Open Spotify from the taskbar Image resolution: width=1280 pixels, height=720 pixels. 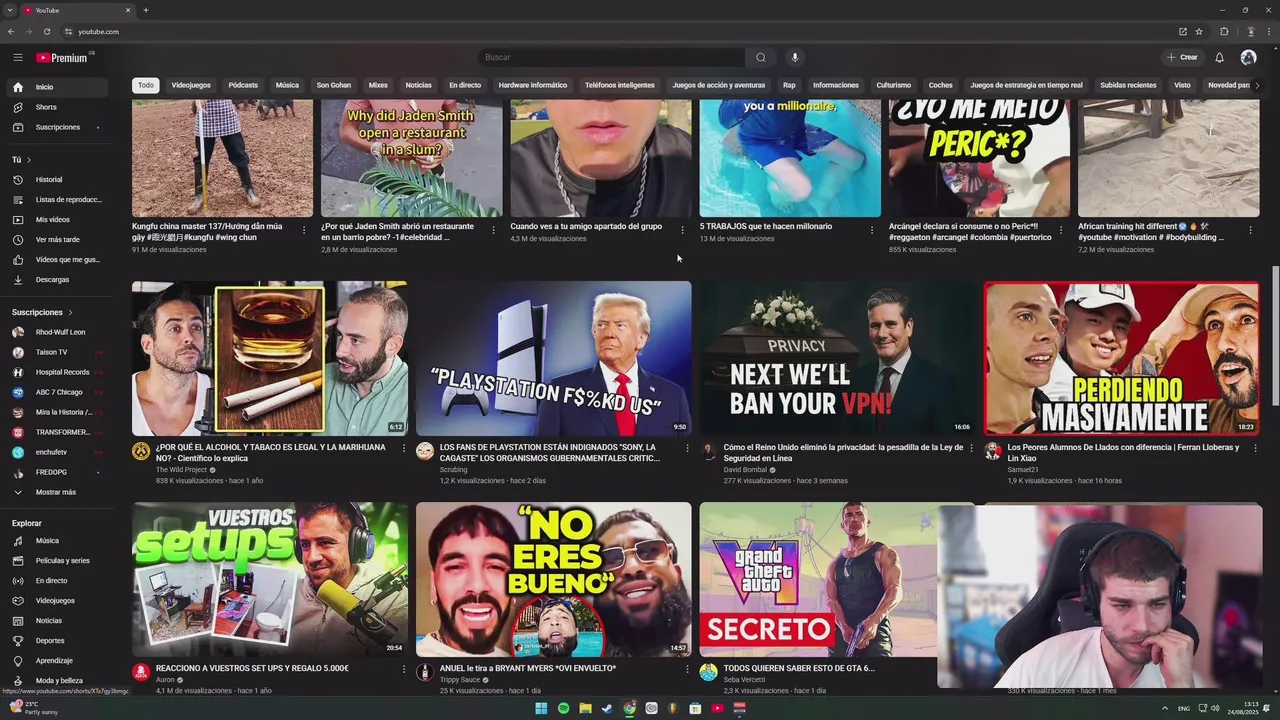(563, 708)
